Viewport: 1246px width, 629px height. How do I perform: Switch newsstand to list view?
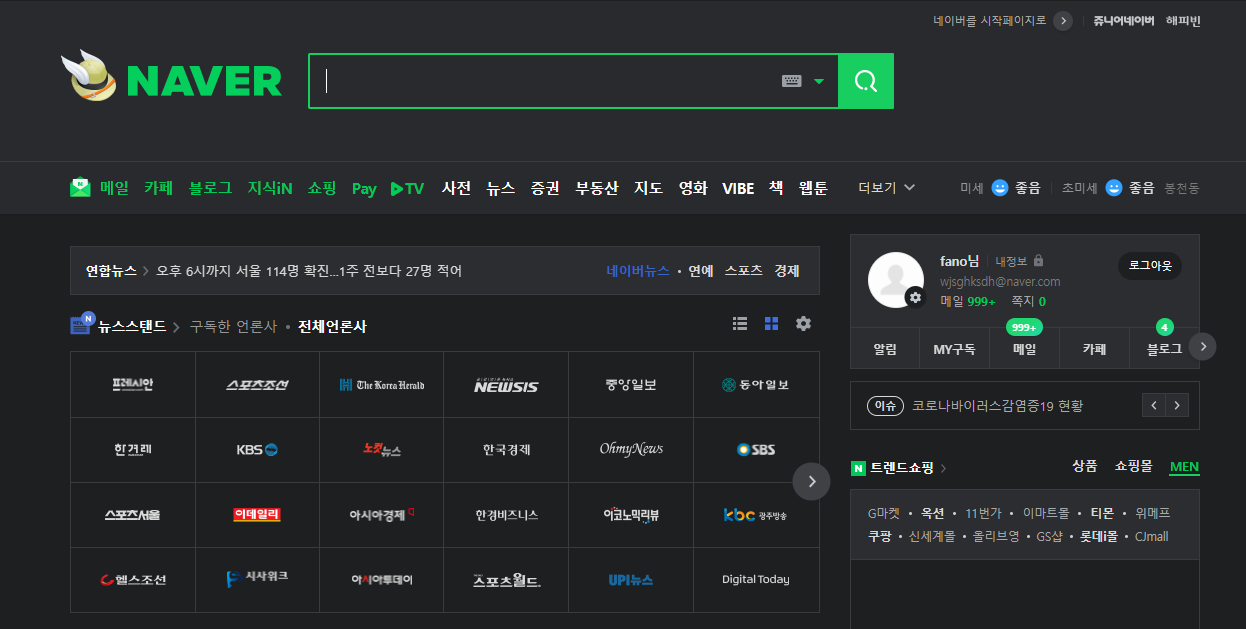(x=740, y=324)
